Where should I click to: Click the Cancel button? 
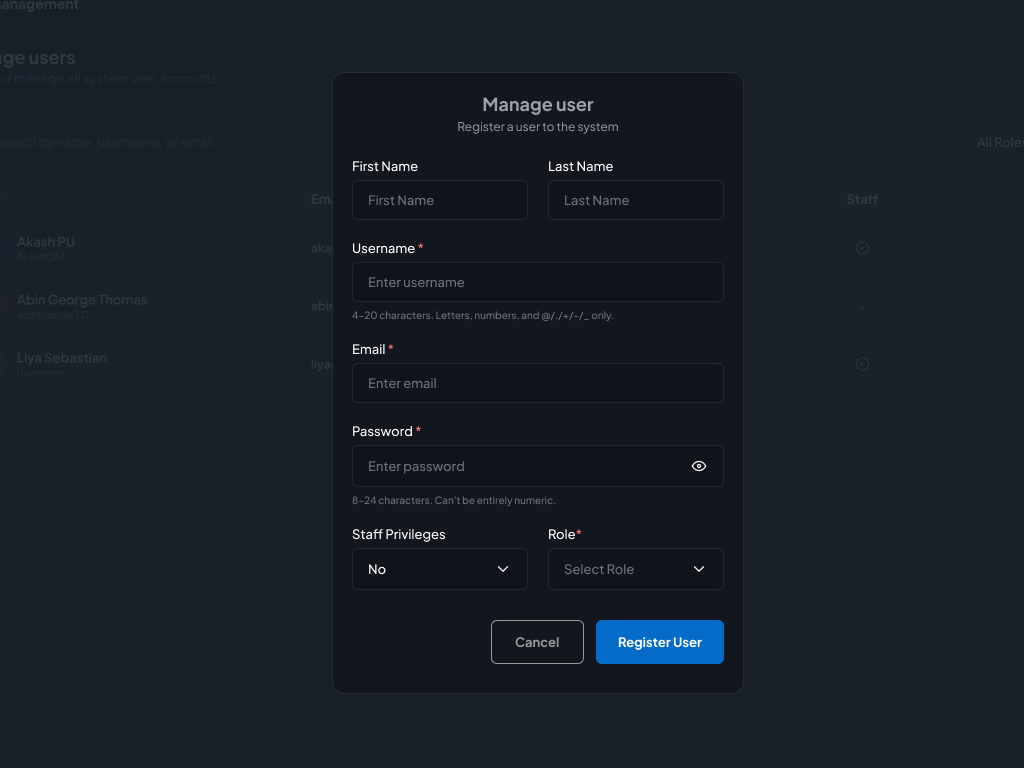pyautogui.click(x=537, y=642)
